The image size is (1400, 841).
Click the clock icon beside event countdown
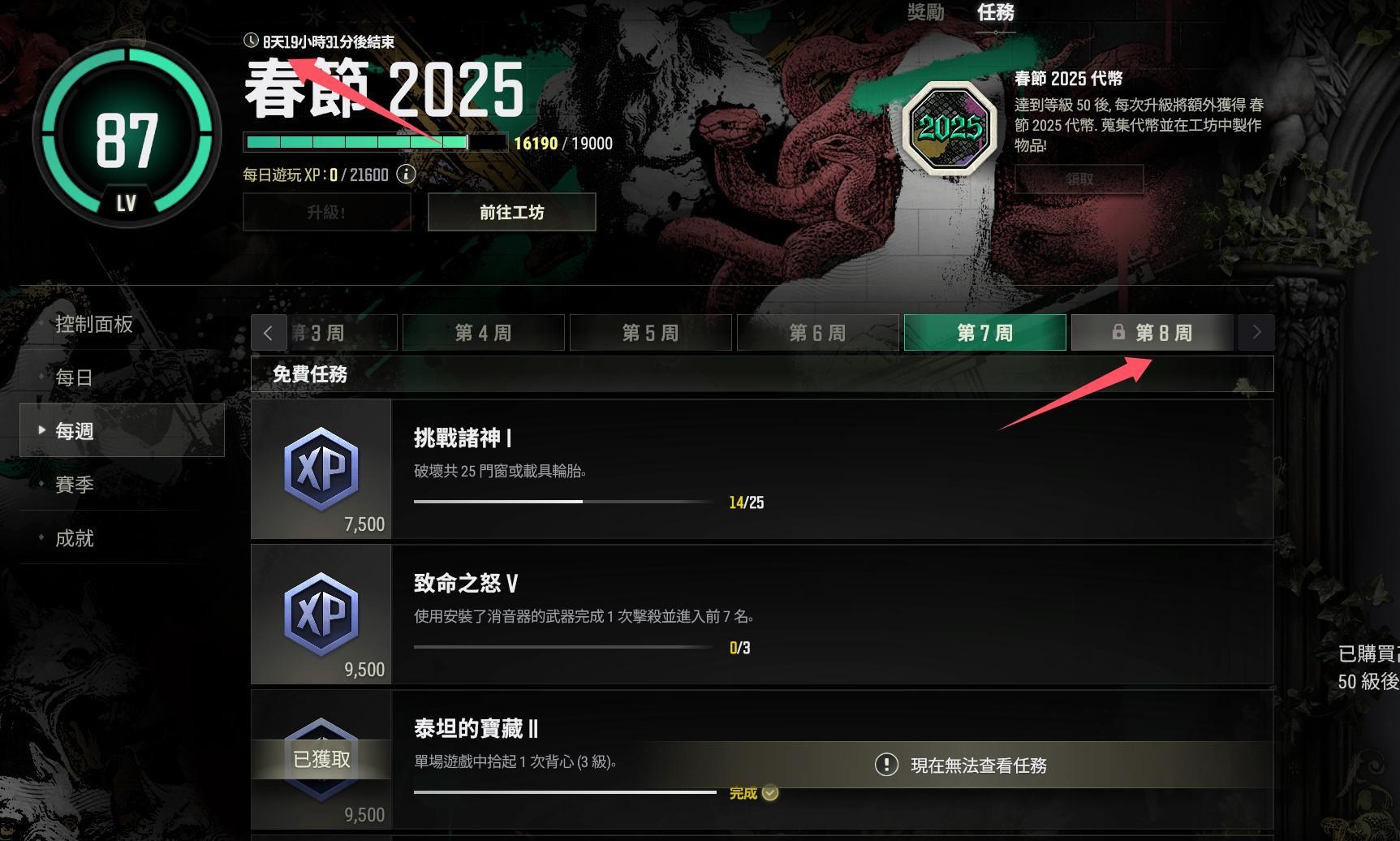251,41
